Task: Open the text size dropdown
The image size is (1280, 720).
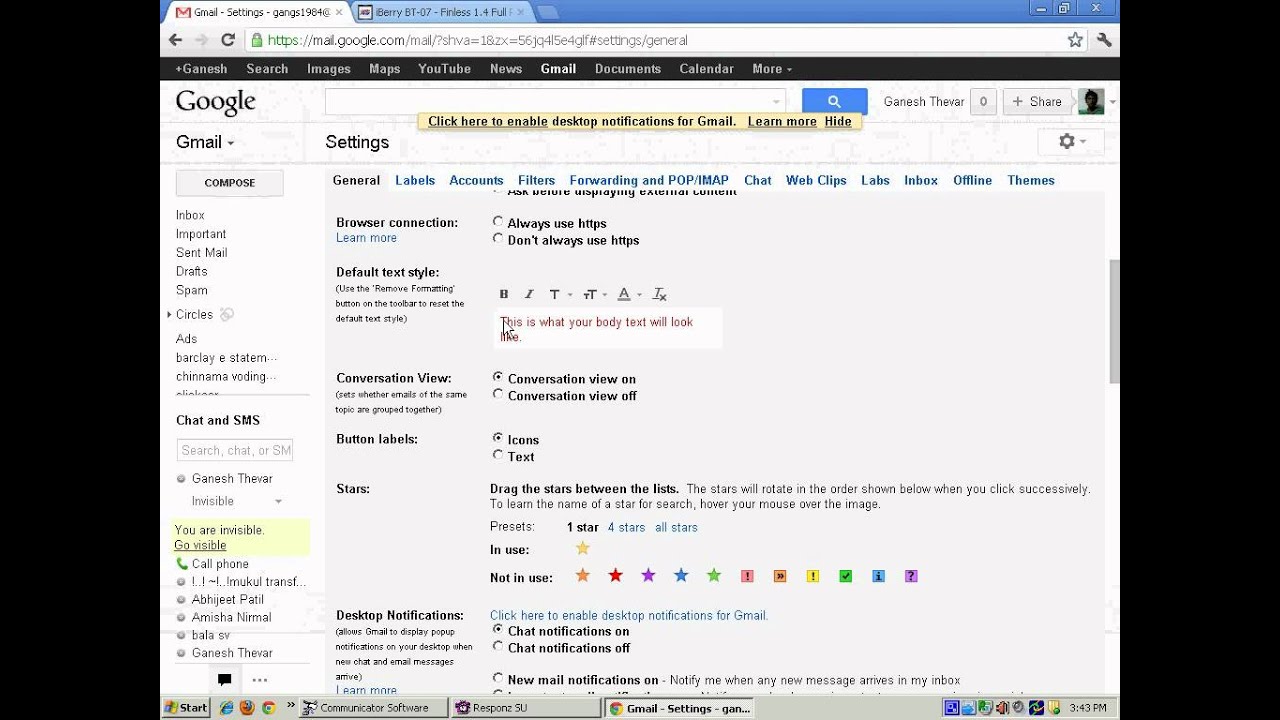Action: [595, 294]
